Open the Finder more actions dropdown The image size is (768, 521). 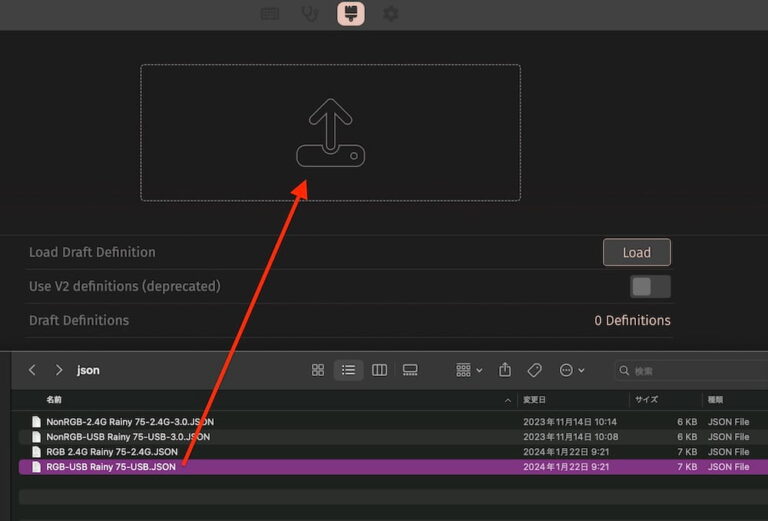[572, 370]
